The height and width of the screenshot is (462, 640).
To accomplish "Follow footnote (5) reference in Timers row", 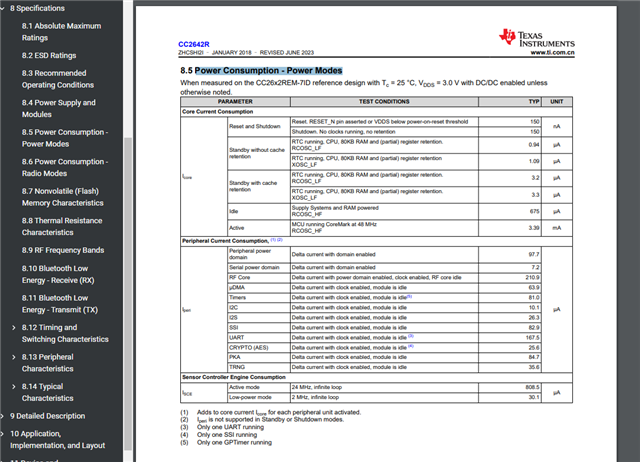I will [409, 297].
